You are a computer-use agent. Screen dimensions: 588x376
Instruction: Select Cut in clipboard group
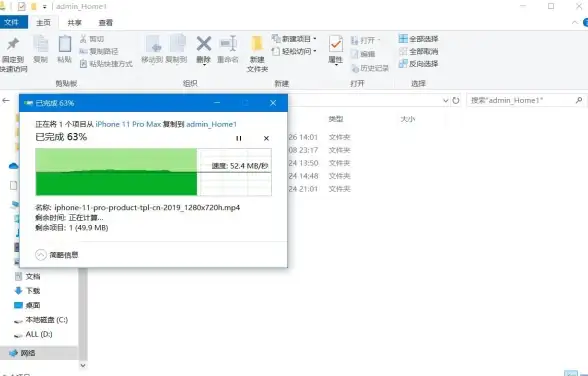(x=92, y=39)
